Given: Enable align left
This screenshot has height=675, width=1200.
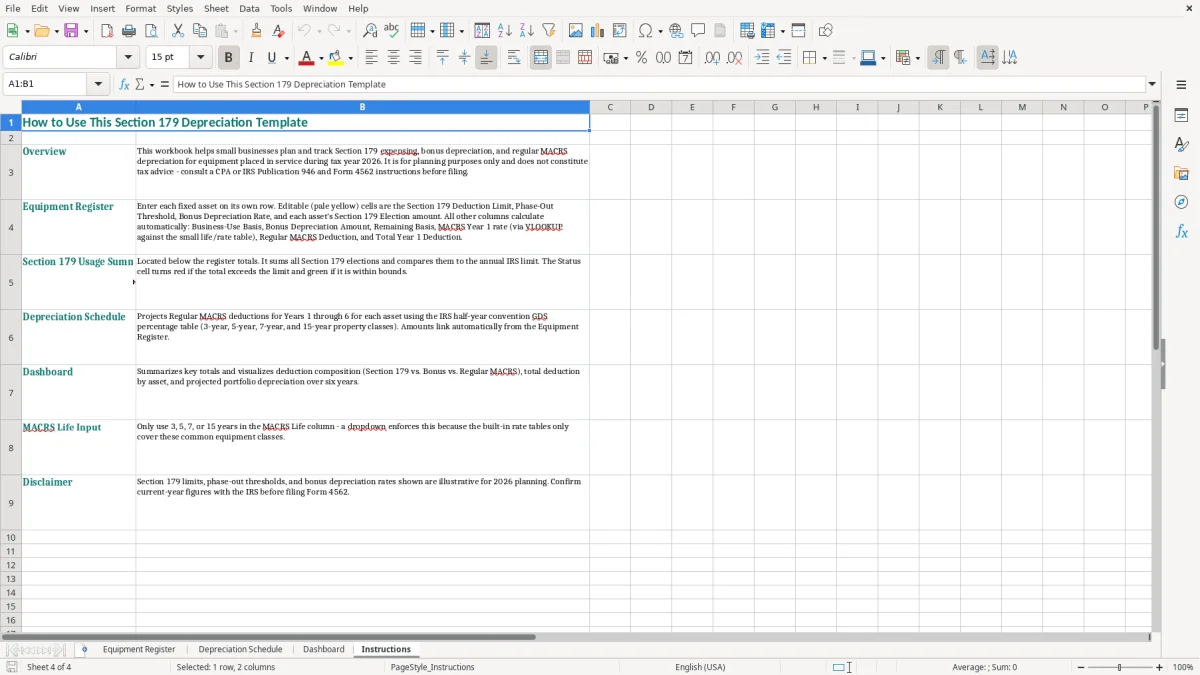Looking at the screenshot, I should [x=371, y=58].
